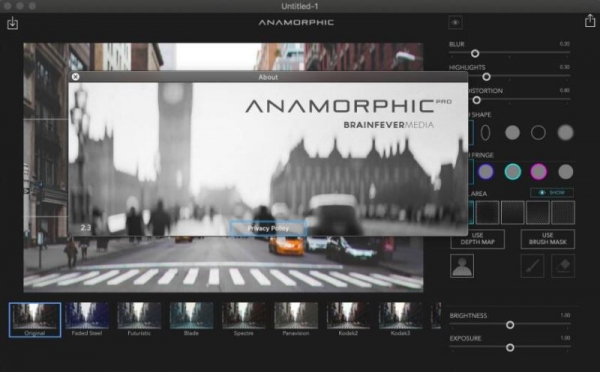The image size is (600, 372).
Task: Adjust the Distortion slider handle
Action: click(476, 100)
